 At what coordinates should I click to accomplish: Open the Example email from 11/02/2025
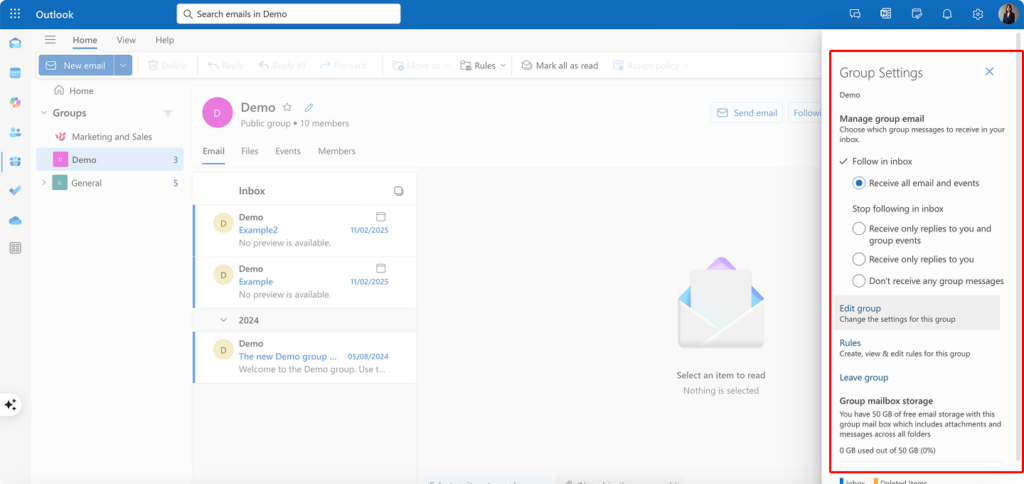(304, 282)
